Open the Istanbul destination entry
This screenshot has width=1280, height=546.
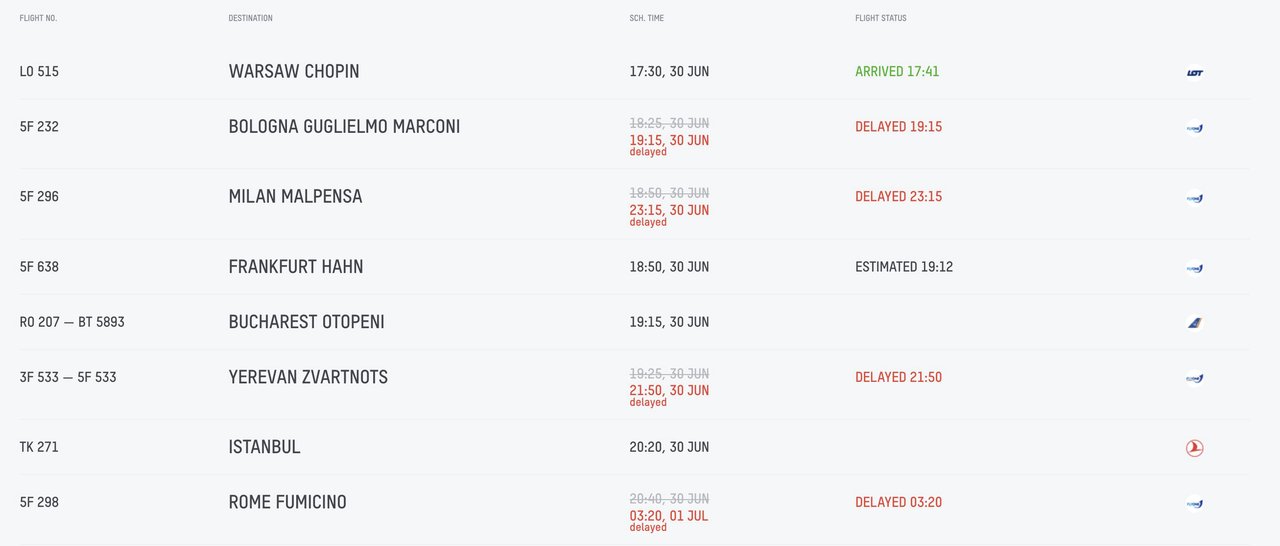[x=264, y=447]
